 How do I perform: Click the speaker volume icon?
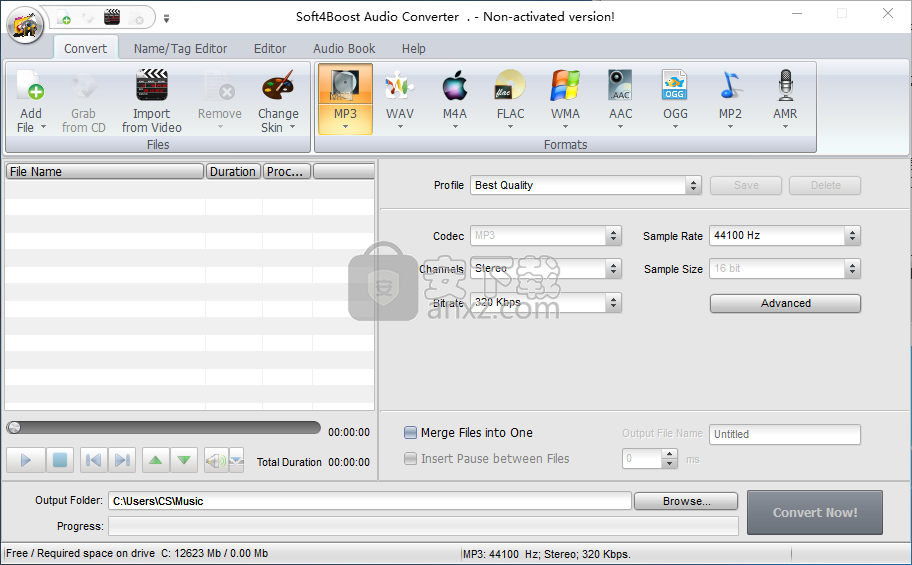tap(216, 461)
